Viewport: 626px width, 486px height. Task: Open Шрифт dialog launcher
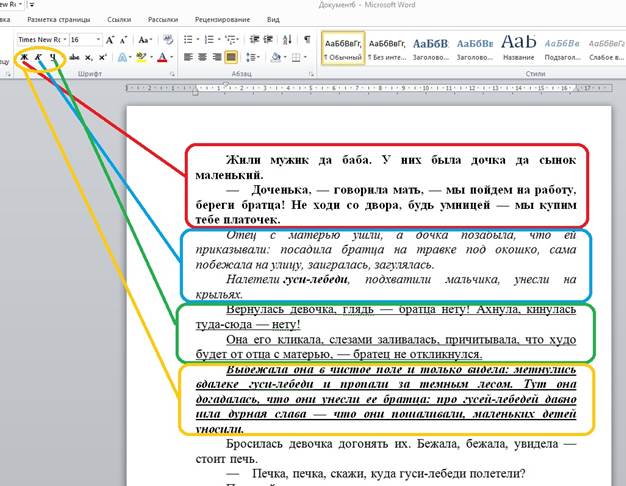[172, 74]
